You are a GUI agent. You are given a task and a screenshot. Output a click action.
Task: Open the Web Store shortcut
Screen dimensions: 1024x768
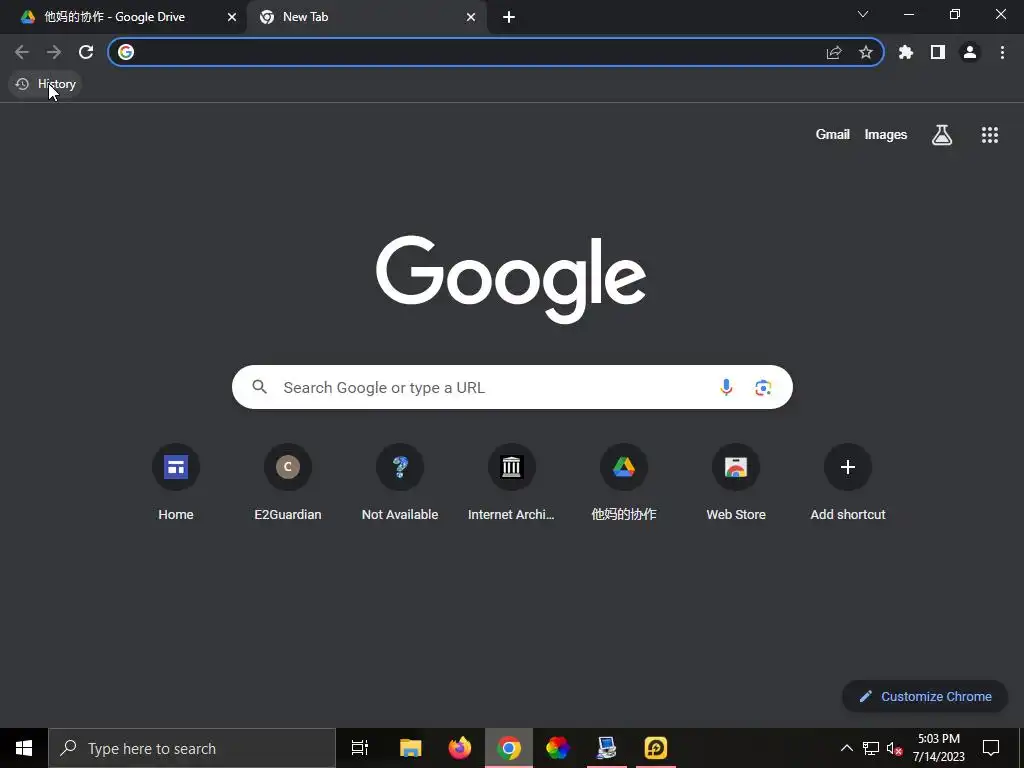[x=736, y=482]
